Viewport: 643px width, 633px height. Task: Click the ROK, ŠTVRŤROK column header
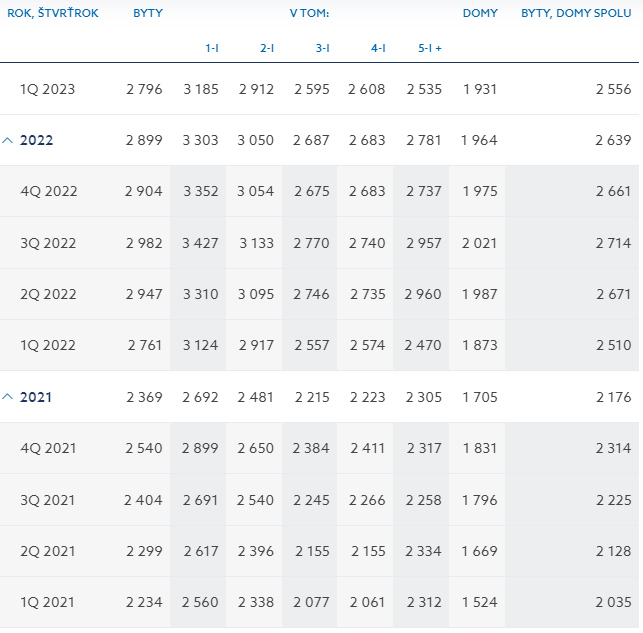(x=53, y=13)
